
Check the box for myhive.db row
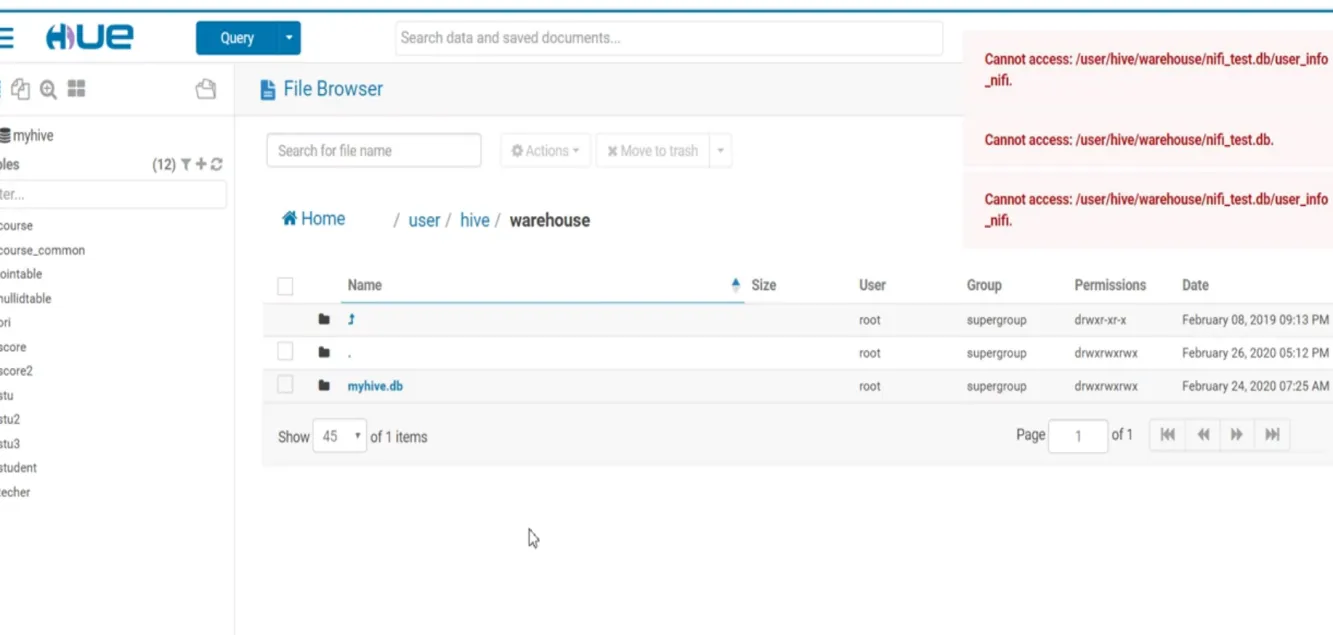tap(285, 384)
